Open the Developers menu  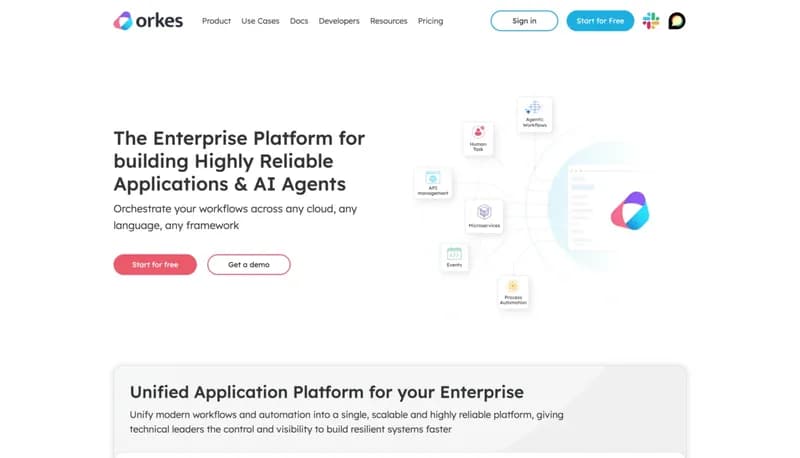339,21
